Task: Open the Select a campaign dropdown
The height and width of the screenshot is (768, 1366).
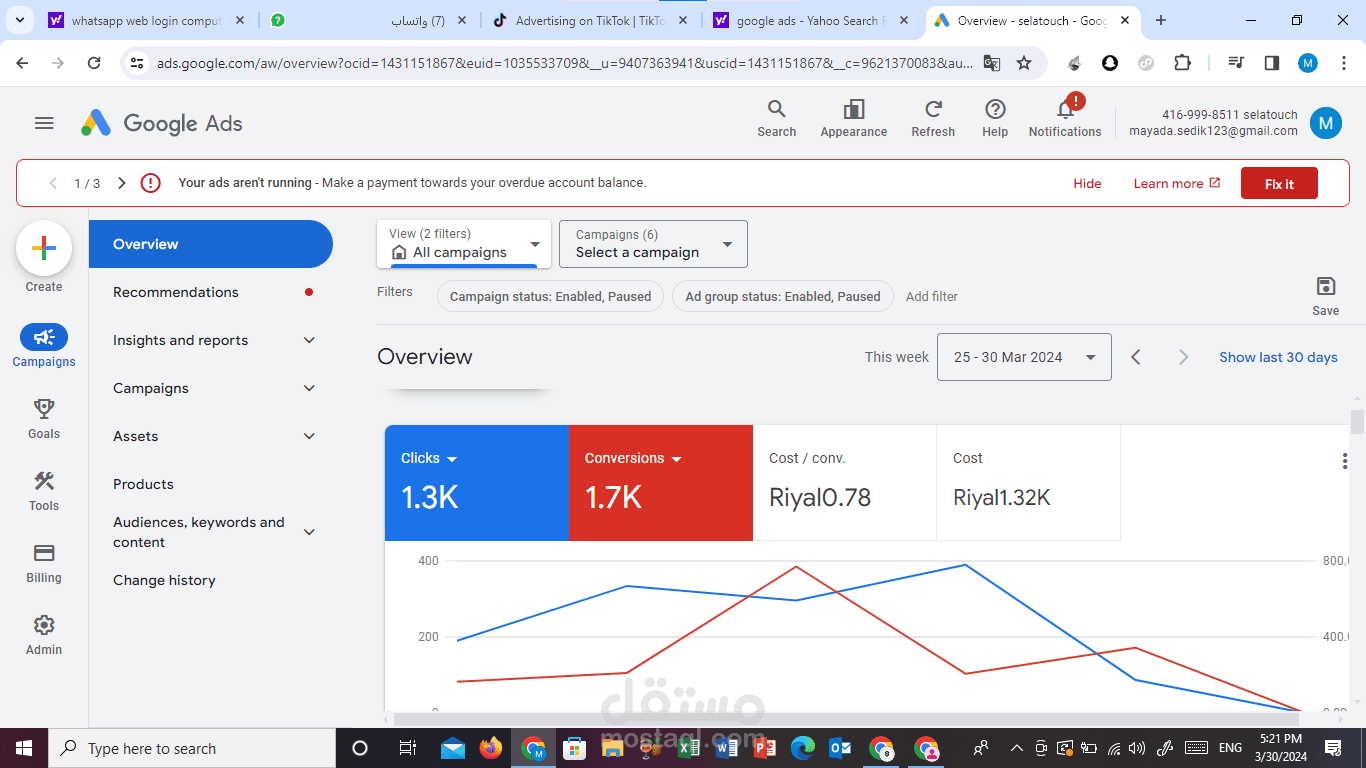Action: 653,244
